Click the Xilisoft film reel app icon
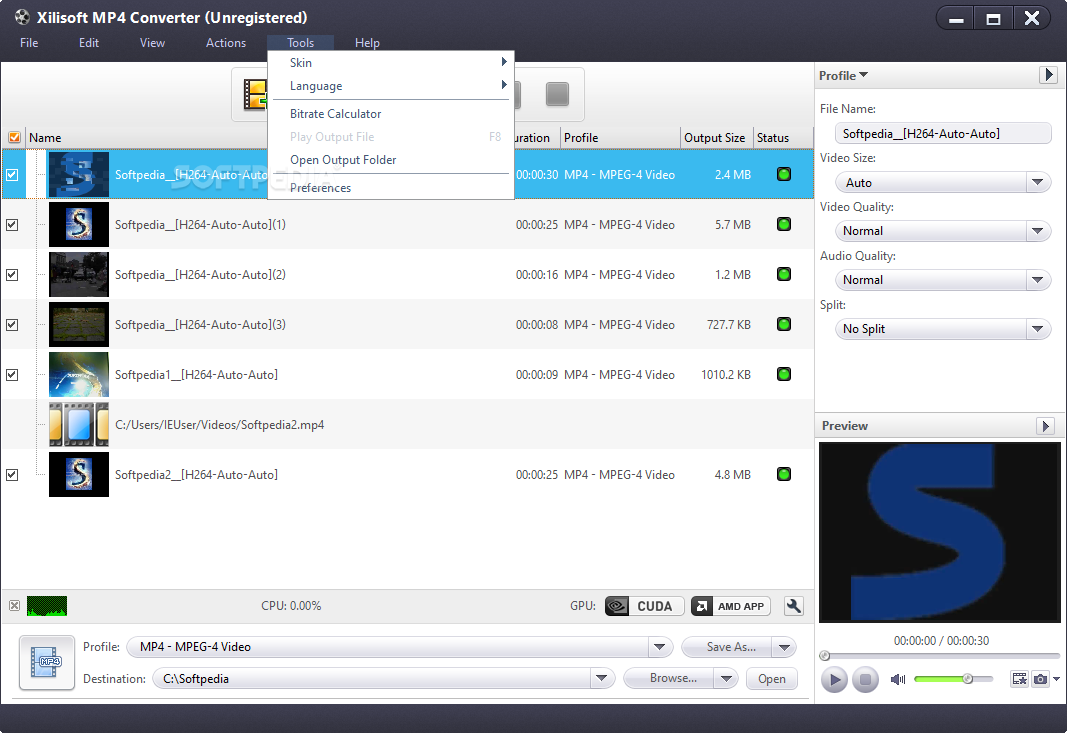Viewport: 1067px width, 733px height. (22, 17)
